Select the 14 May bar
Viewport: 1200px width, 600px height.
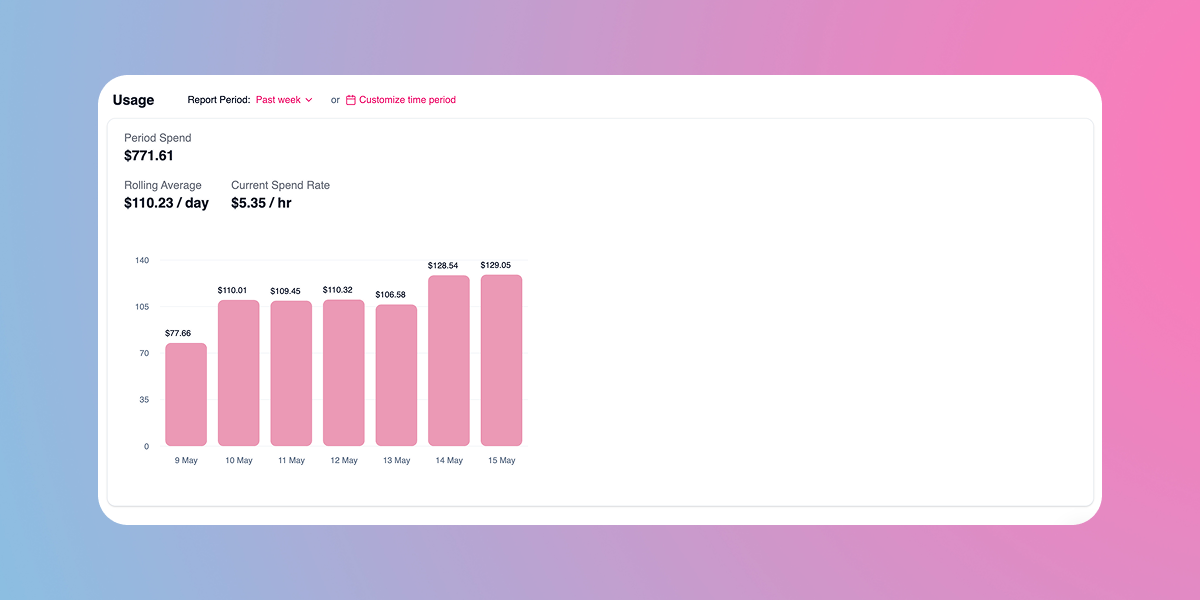pos(449,361)
